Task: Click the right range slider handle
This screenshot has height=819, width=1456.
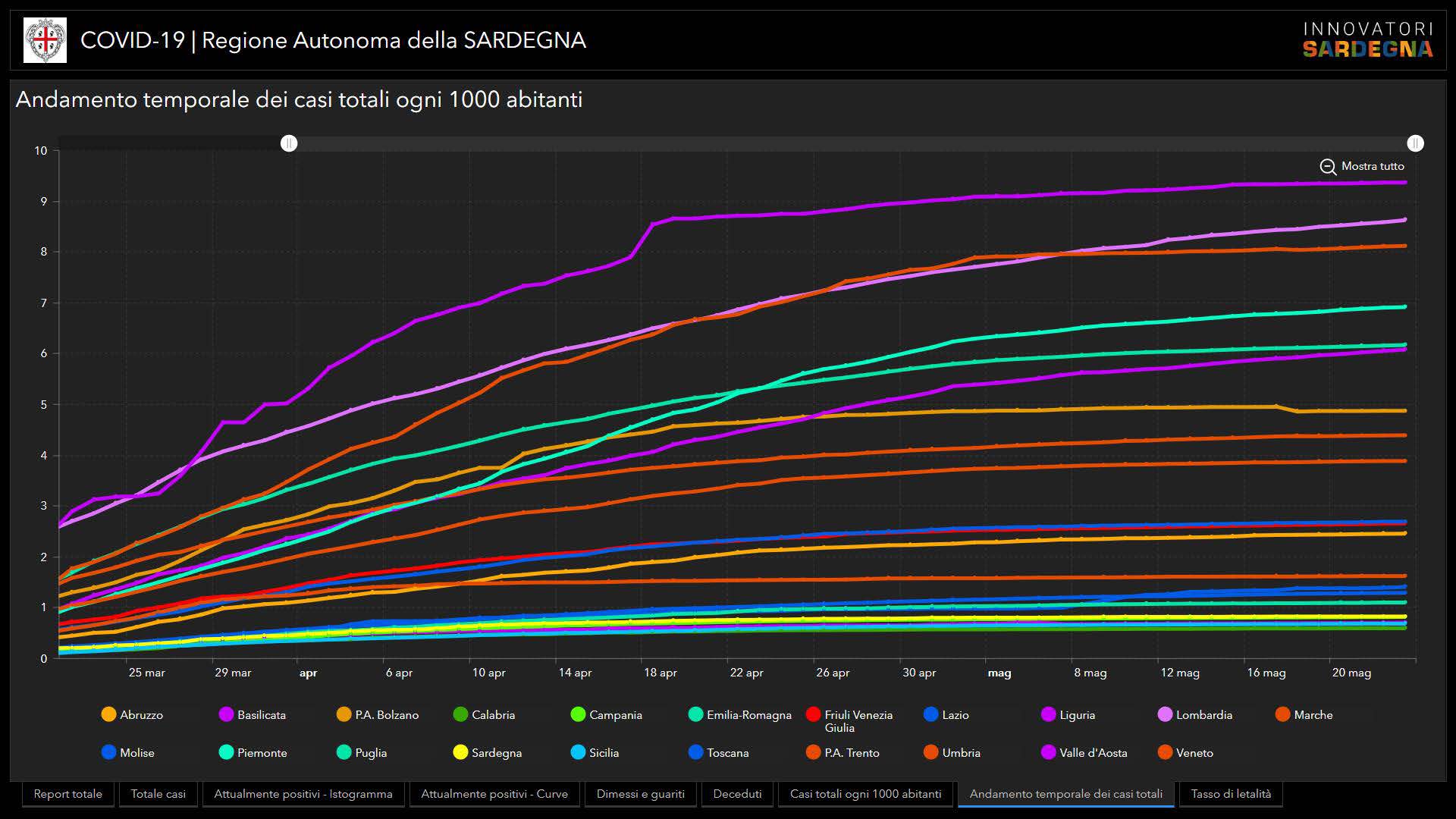Action: click(x=1415, y=143)
